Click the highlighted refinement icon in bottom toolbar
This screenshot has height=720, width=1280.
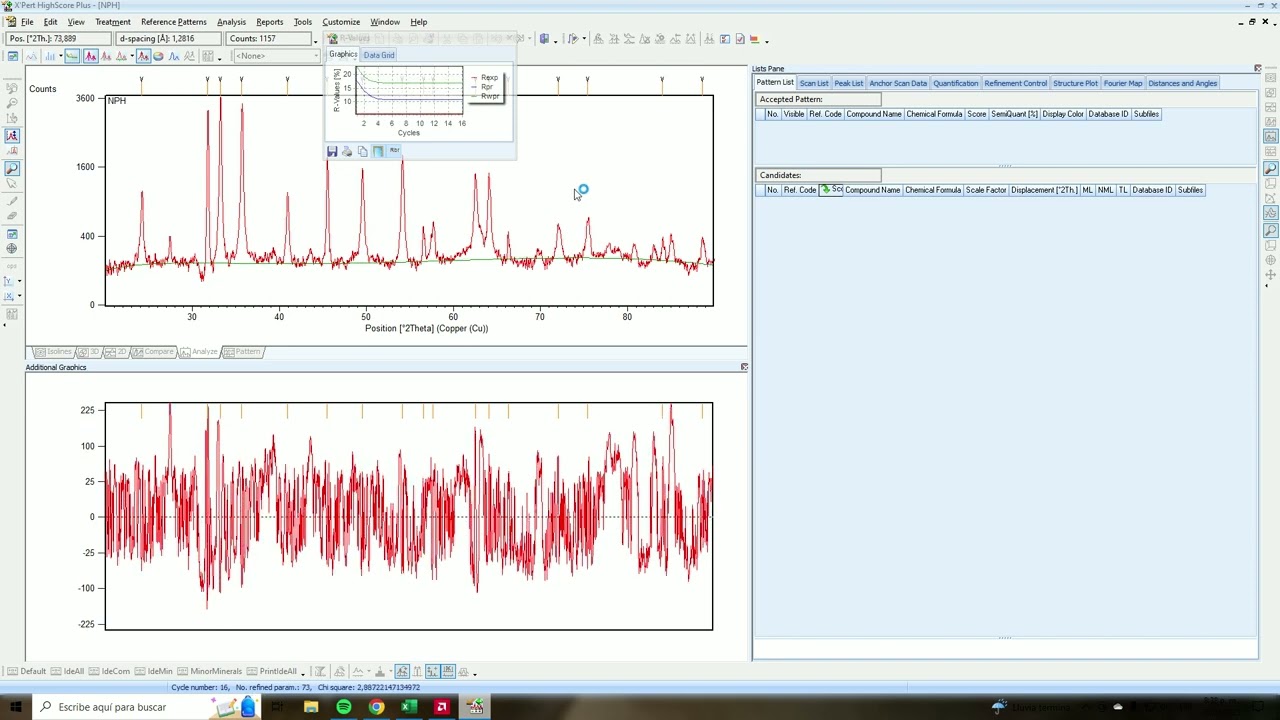point(401,671)
